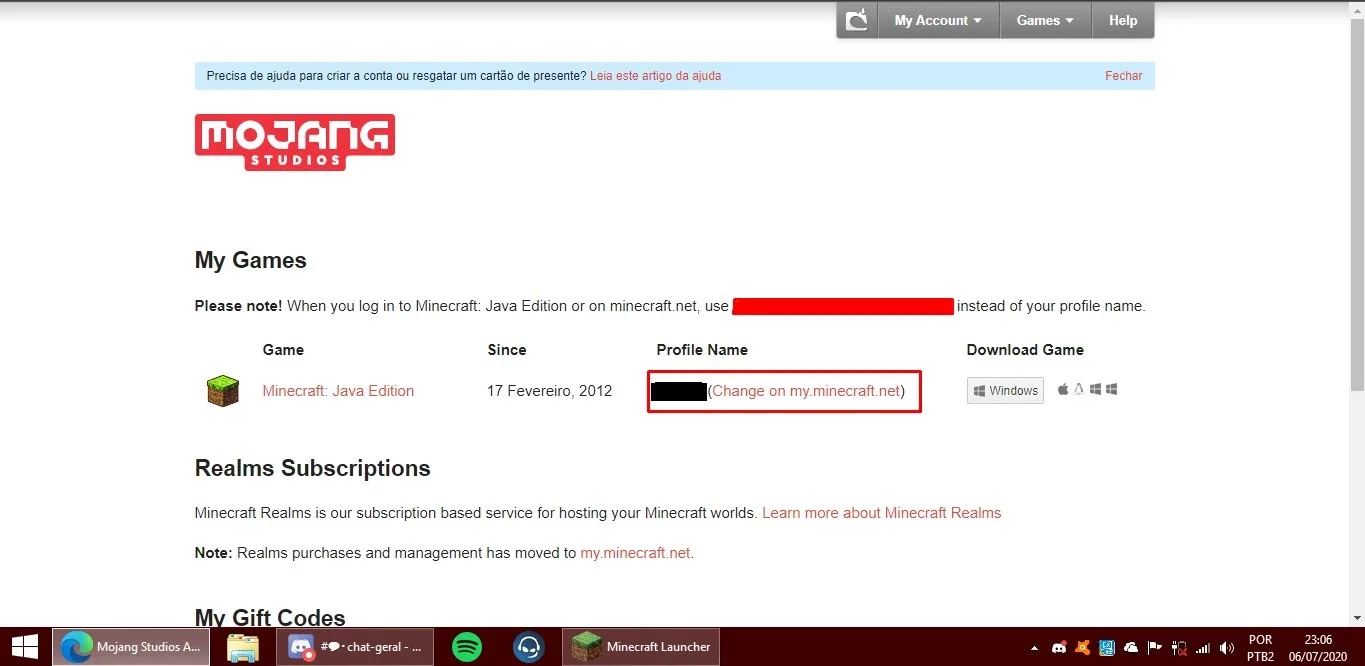
Task: Click the page vertical scrollbar thumb
Action: coord(1356,205)
